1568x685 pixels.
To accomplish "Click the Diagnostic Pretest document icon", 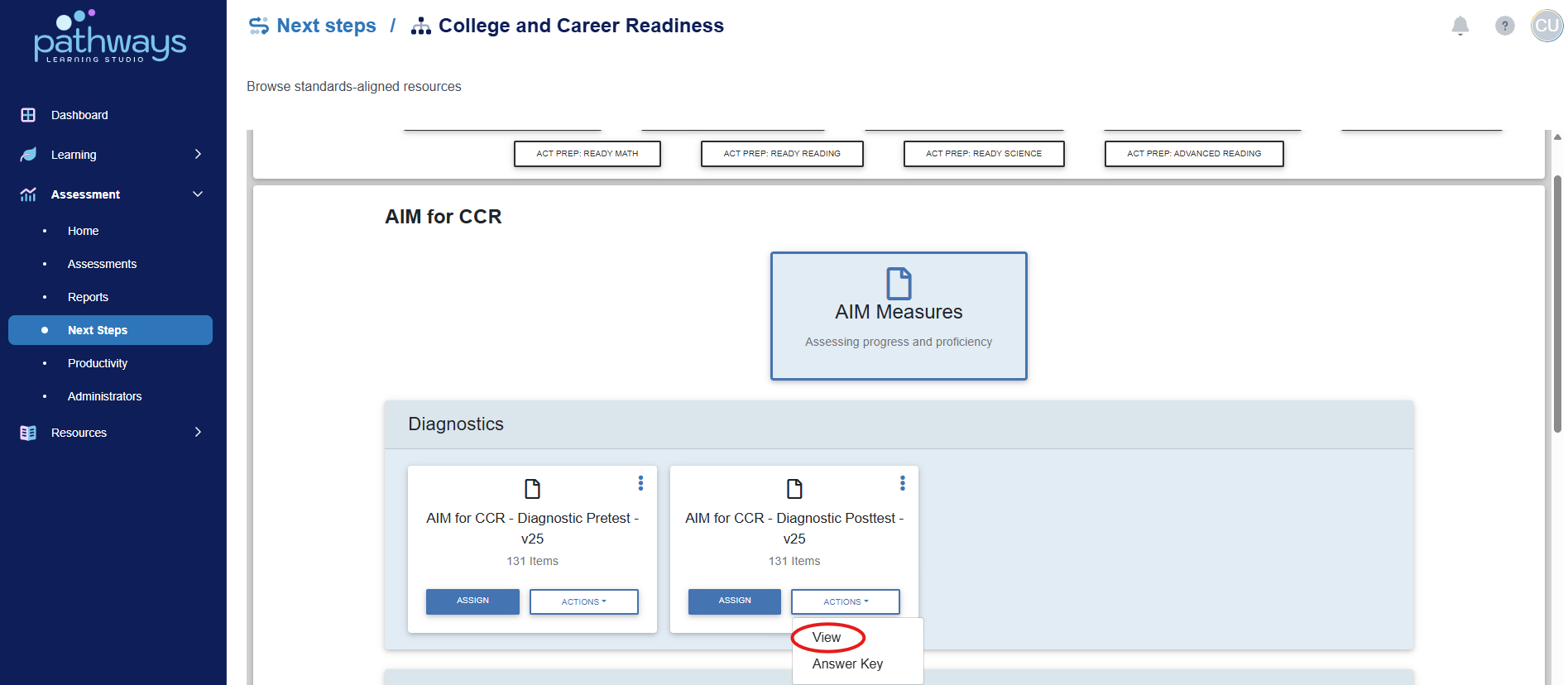I will tap(533, 489).
